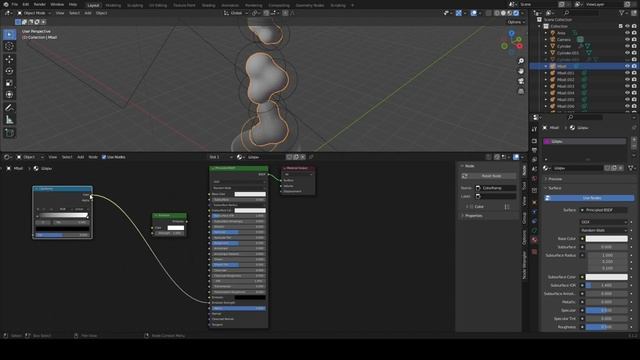Open the Scene properties tab icon

click(x=534, y=169)
